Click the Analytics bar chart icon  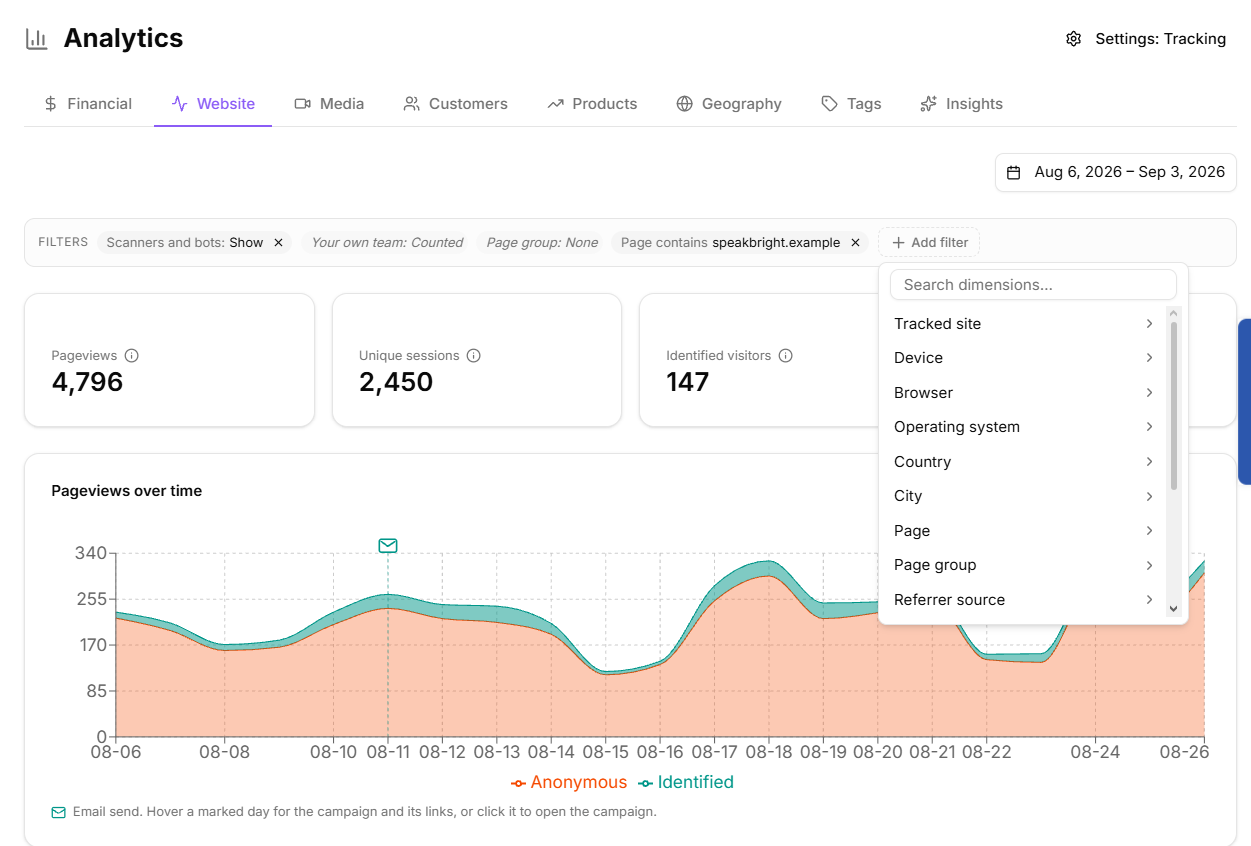pyautogui.click(x=37, y=39)
